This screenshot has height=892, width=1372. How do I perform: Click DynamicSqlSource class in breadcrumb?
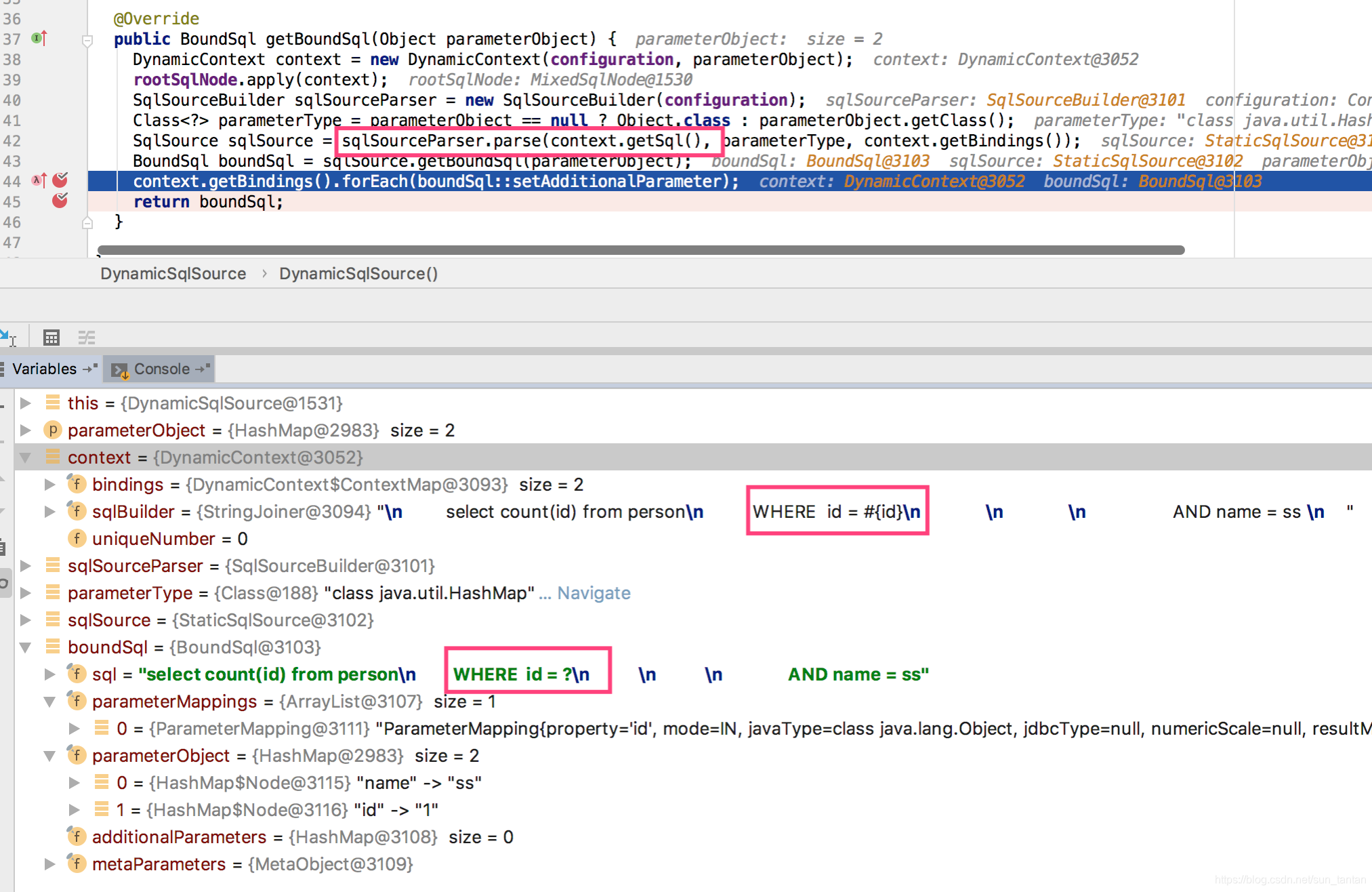pos(173,274)
